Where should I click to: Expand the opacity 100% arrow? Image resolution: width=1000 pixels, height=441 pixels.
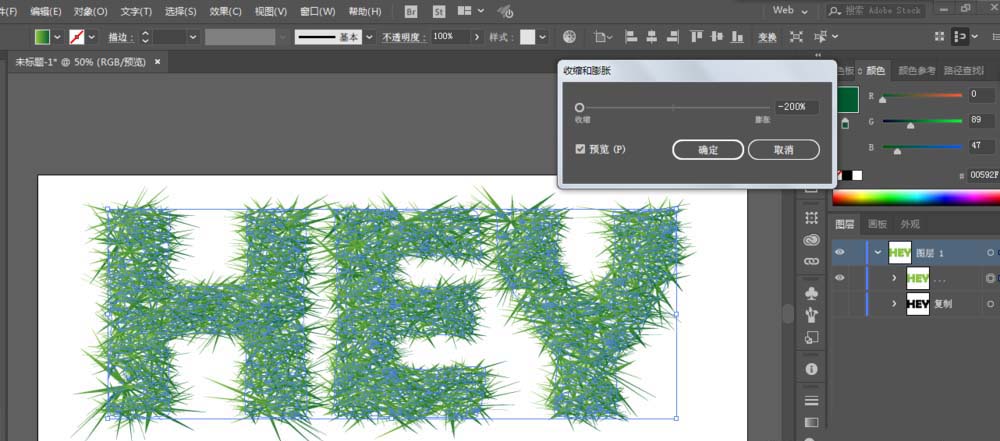click(476, 37)
